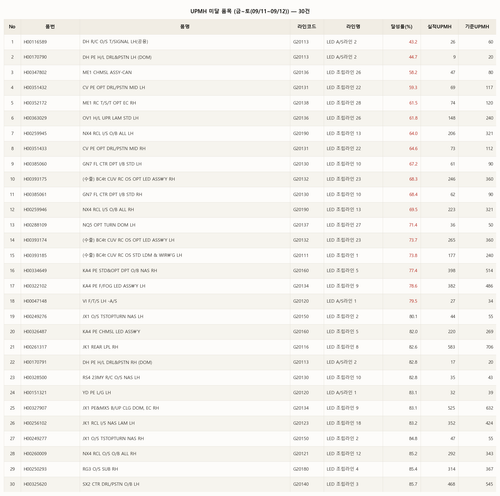Viewport: 500px width, 496px height.
Task: Click achievement rate 84.8
Action: point(413,438)
